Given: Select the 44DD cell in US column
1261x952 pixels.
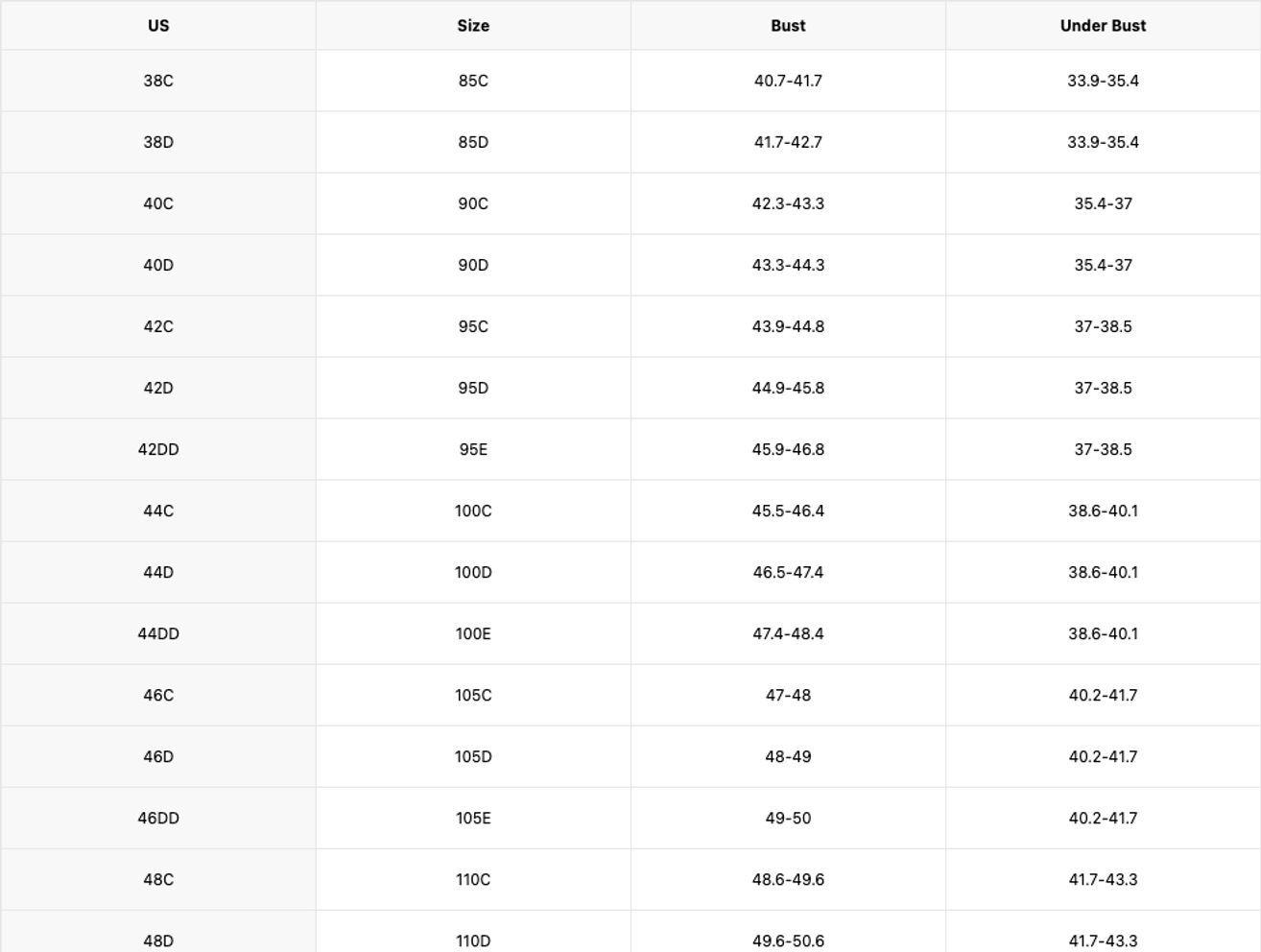Looking at the screenshot, I should [158, 633].
